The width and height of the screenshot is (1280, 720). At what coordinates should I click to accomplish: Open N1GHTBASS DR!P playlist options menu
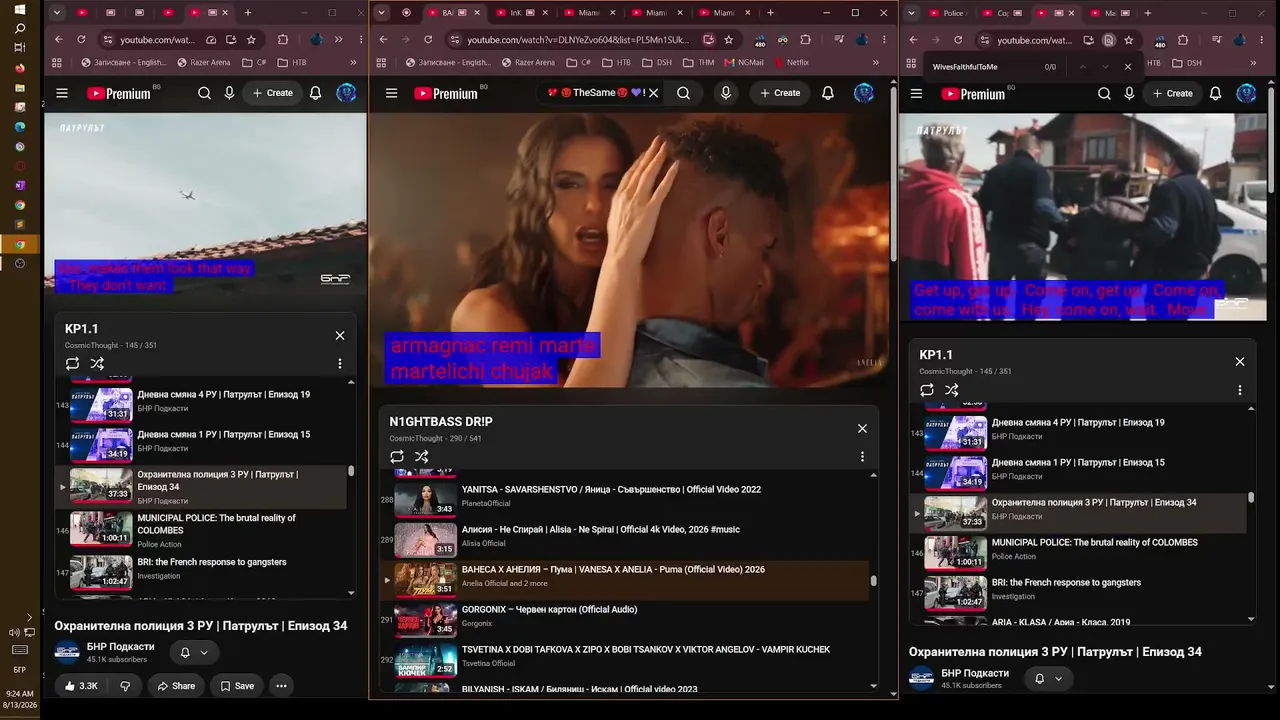tap(862, 457)
